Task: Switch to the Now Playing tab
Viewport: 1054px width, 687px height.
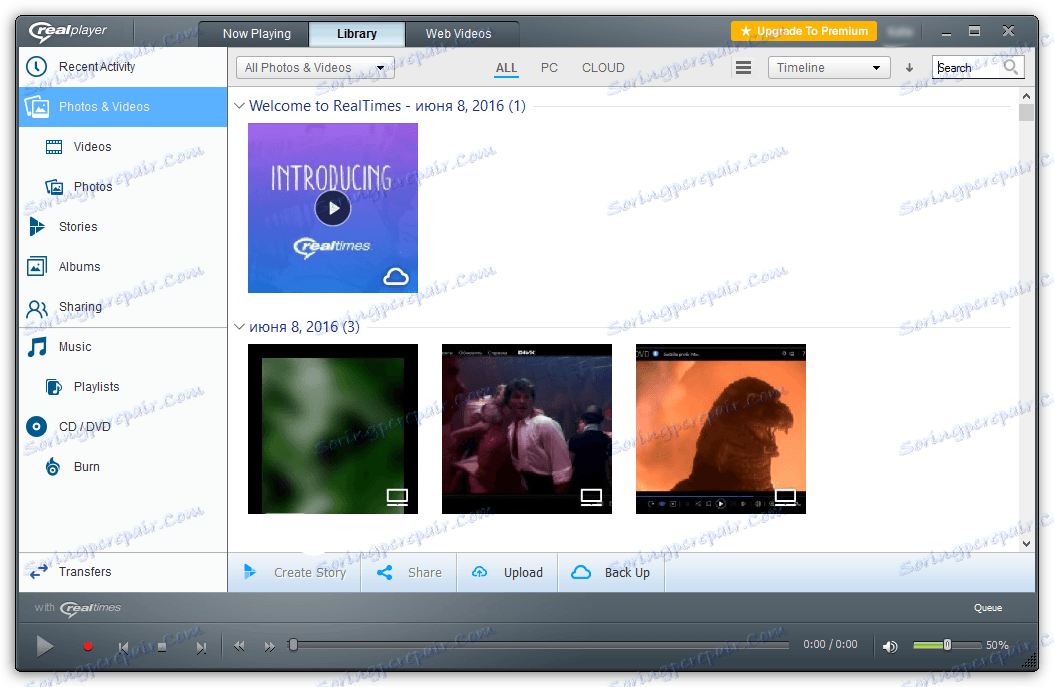Action: tap(253, 33)
